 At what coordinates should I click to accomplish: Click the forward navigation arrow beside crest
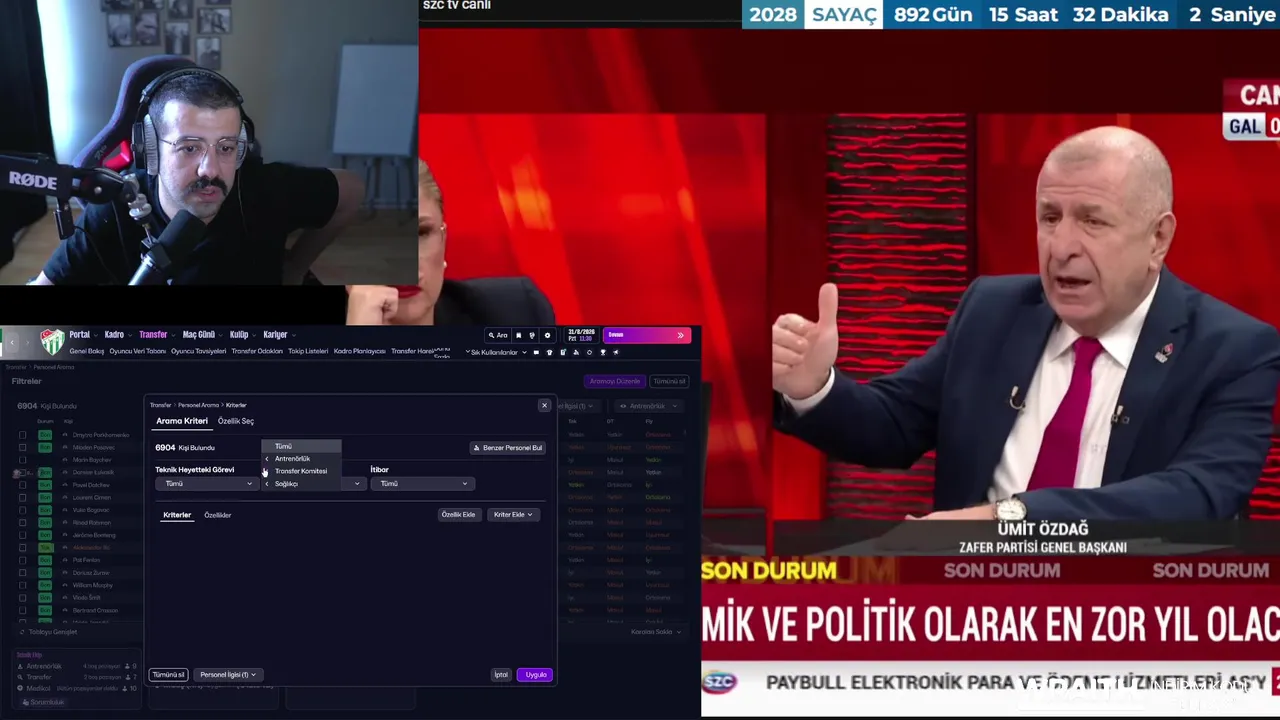(28, 342)
